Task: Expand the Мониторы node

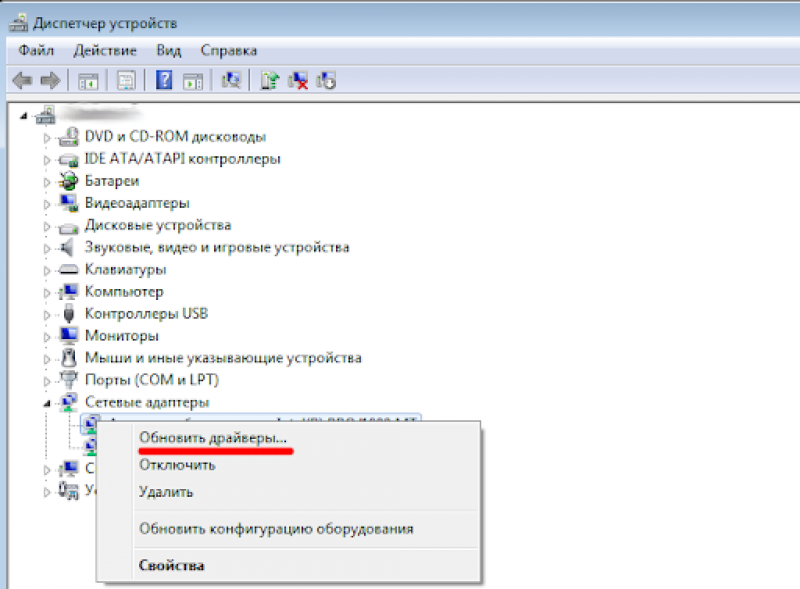Action: point(47,337)
